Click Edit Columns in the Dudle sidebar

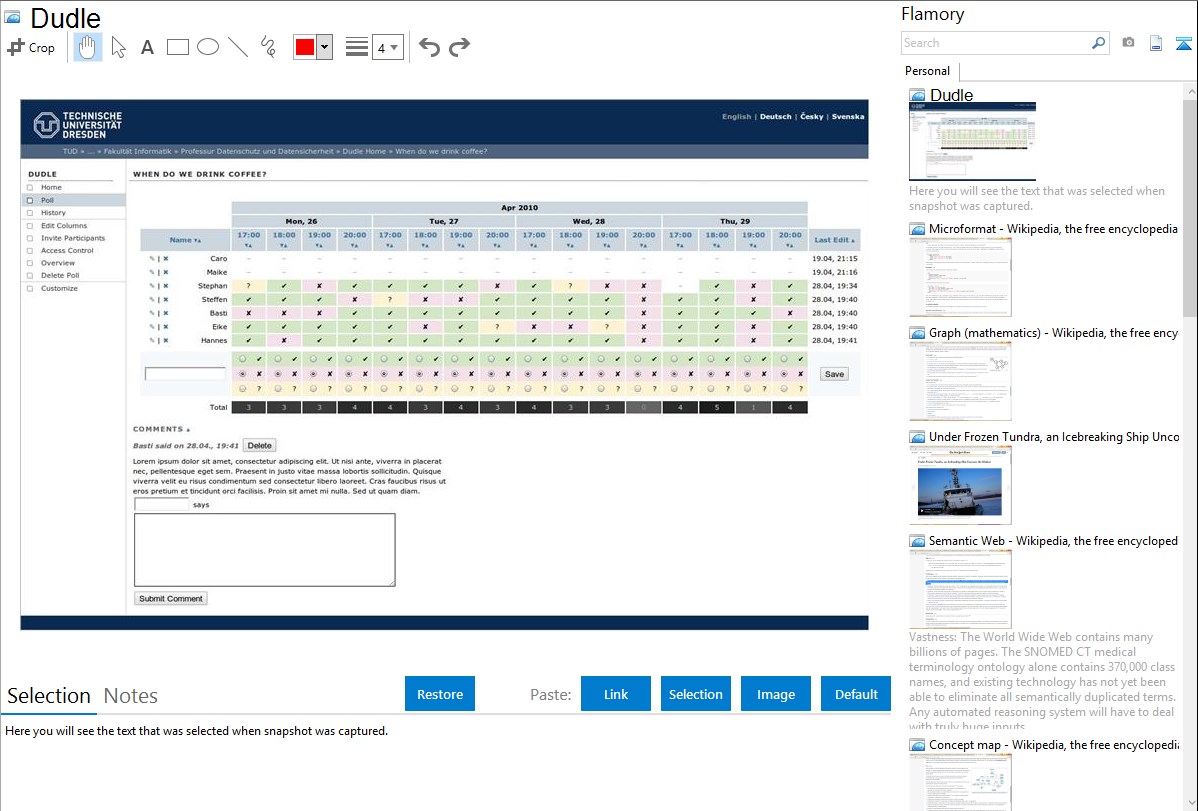(63, 225)
